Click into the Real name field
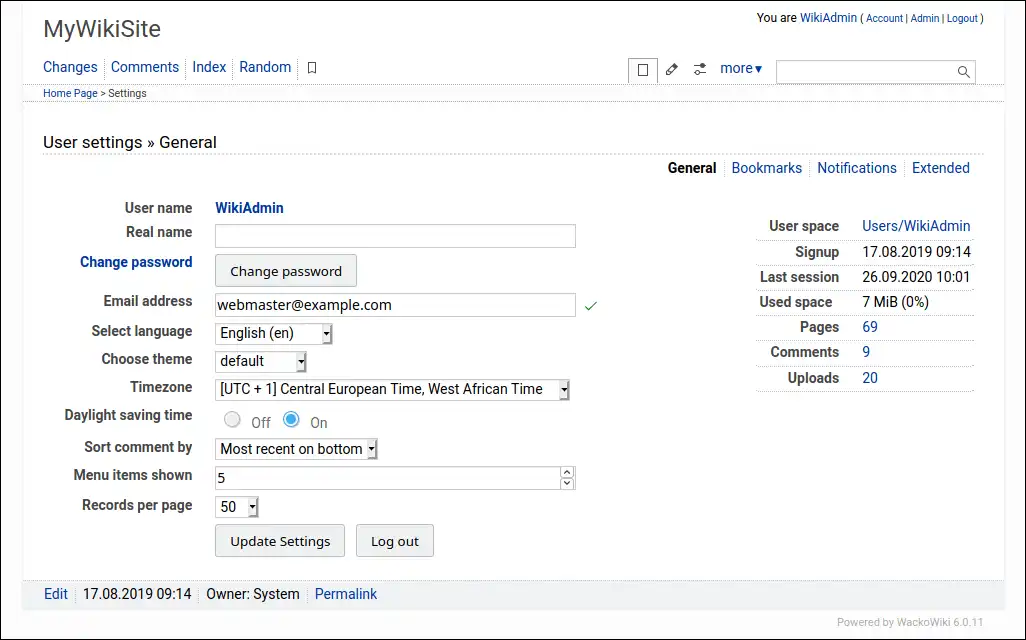Screen dimensions: 1026x640 395,236
